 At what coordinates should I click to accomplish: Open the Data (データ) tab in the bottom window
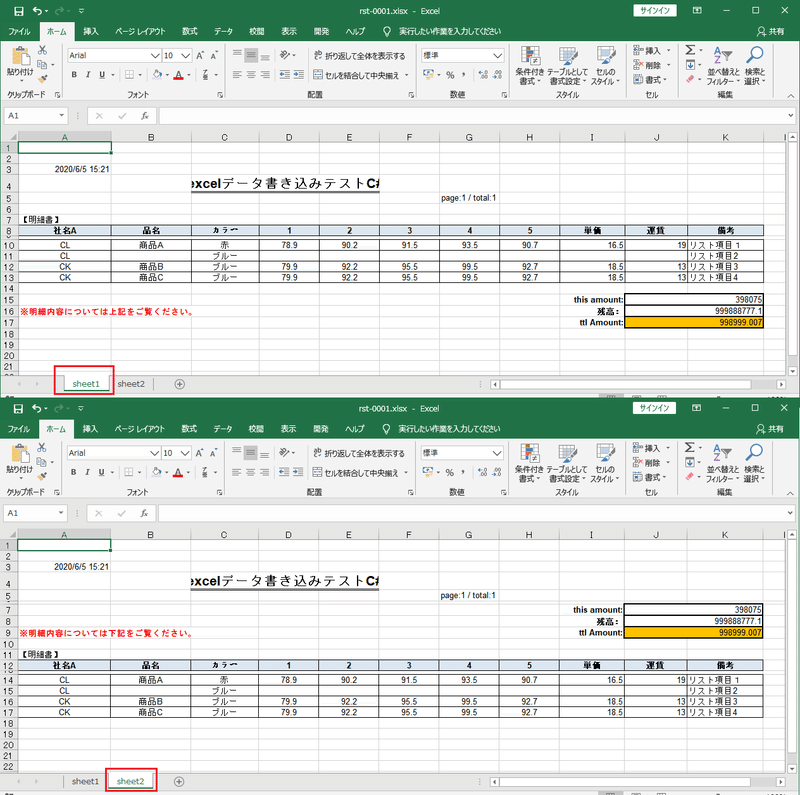[x=223, y=429]
